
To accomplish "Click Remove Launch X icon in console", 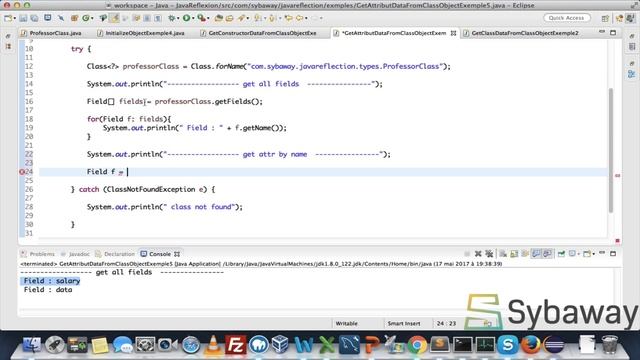I will click(478, 254).
